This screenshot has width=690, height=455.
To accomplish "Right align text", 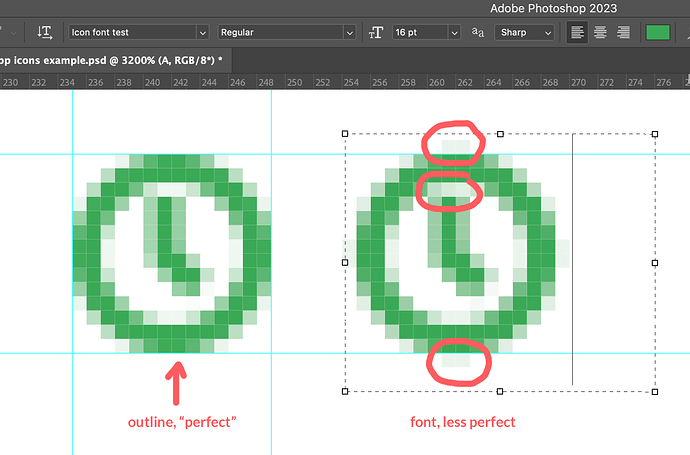I will pyautogui.click(x=623, y=32).
